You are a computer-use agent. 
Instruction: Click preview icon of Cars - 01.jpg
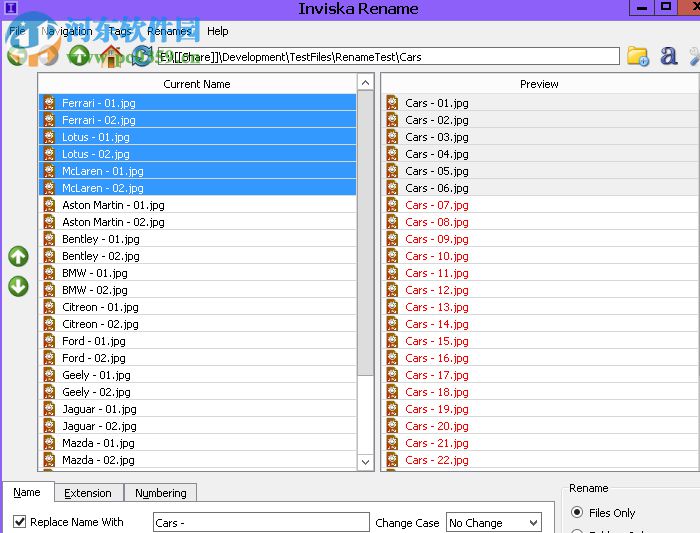tap(392, 103)
